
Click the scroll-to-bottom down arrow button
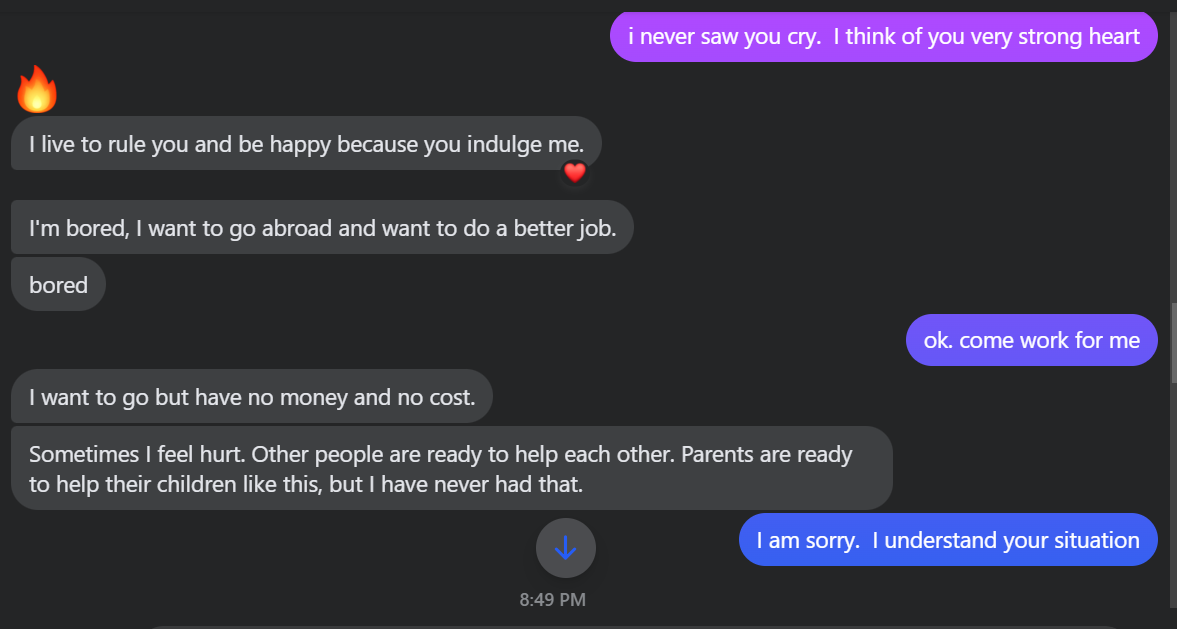pyautogui.click(x=566, y=548)
